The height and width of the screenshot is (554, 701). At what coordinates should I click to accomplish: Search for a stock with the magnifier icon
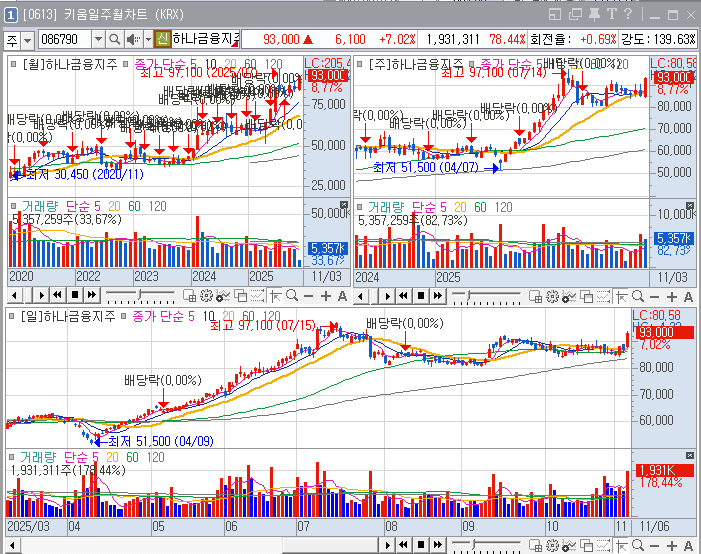click(114, 40)
